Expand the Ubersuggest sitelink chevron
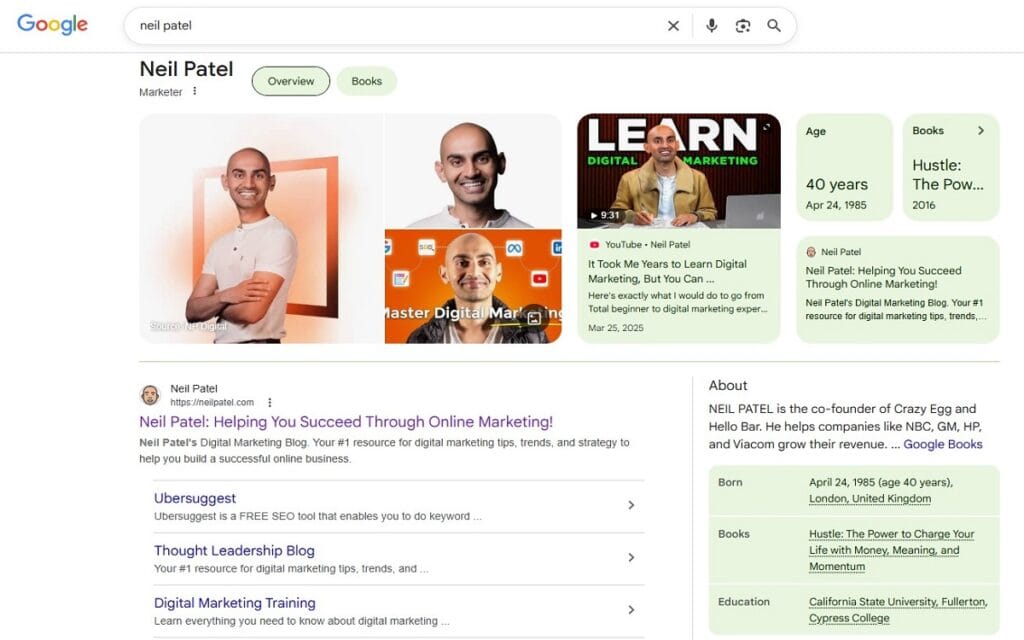The width and height of the screenshot is (1024, 640). point(631,506)
